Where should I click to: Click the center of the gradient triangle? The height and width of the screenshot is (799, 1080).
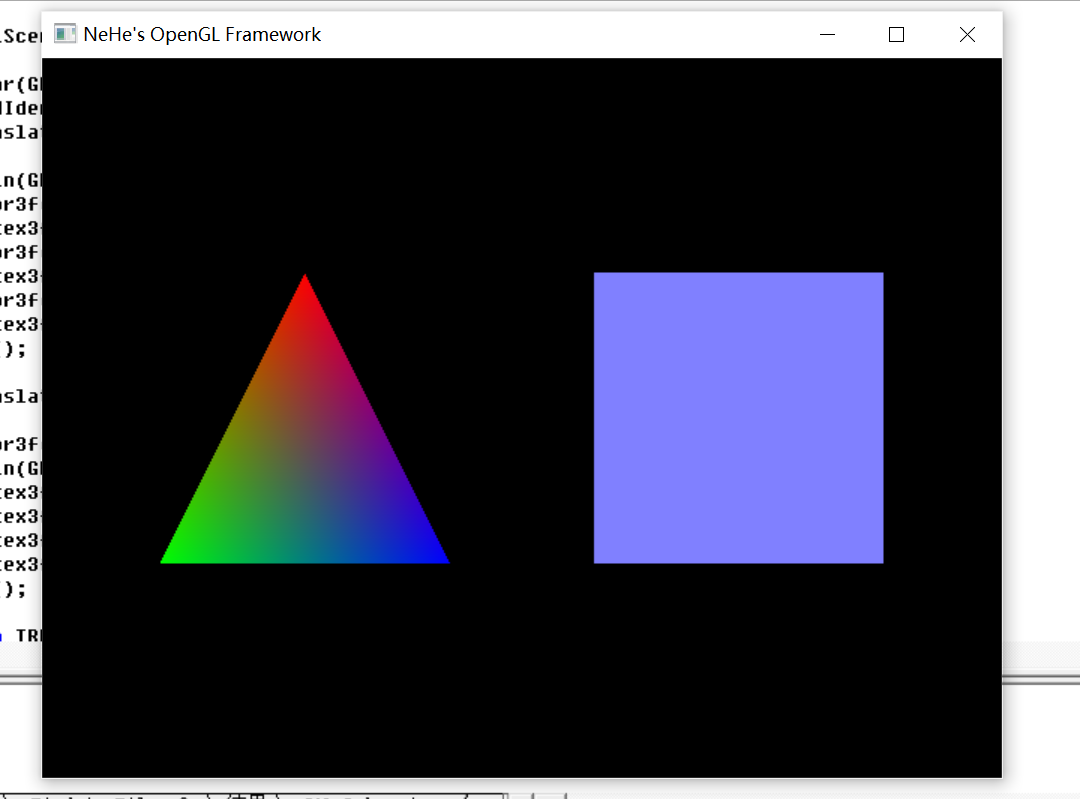point(305,465)
